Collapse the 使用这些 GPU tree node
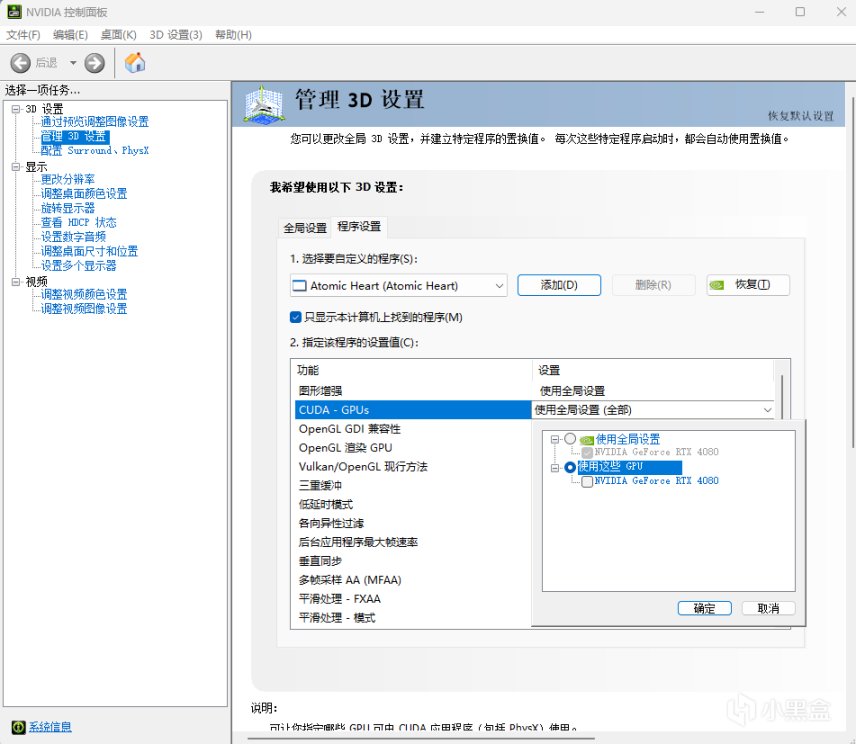 [555, 468]
